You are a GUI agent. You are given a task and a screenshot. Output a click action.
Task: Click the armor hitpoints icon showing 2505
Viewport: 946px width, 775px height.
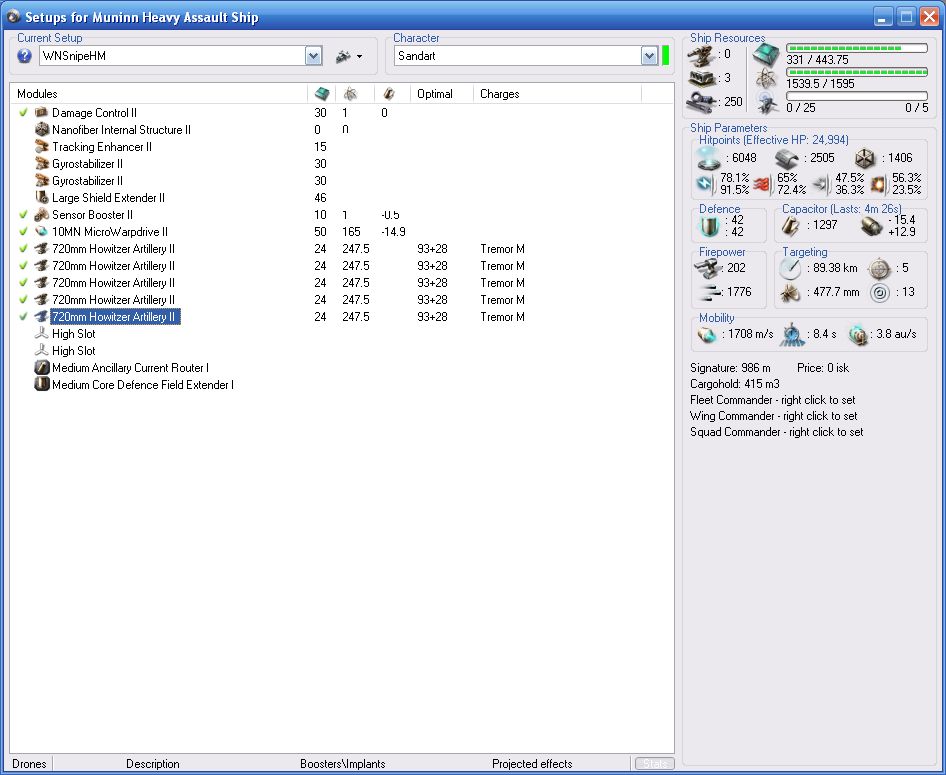coord(787,159)
